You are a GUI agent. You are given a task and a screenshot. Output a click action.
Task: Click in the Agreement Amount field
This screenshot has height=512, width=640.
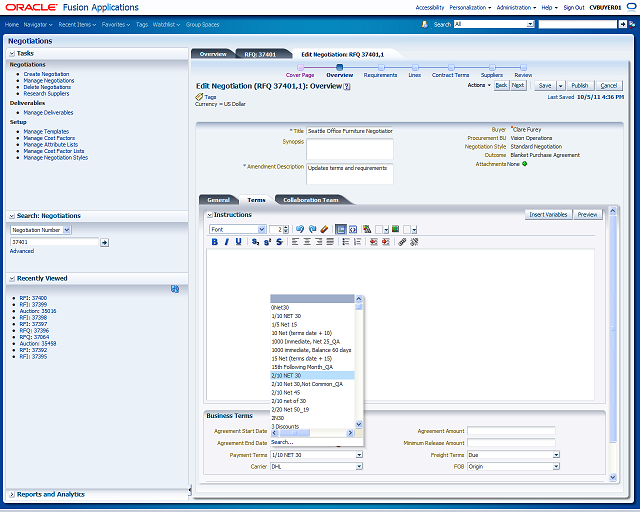pyautogui.click(x=511, y=431)
